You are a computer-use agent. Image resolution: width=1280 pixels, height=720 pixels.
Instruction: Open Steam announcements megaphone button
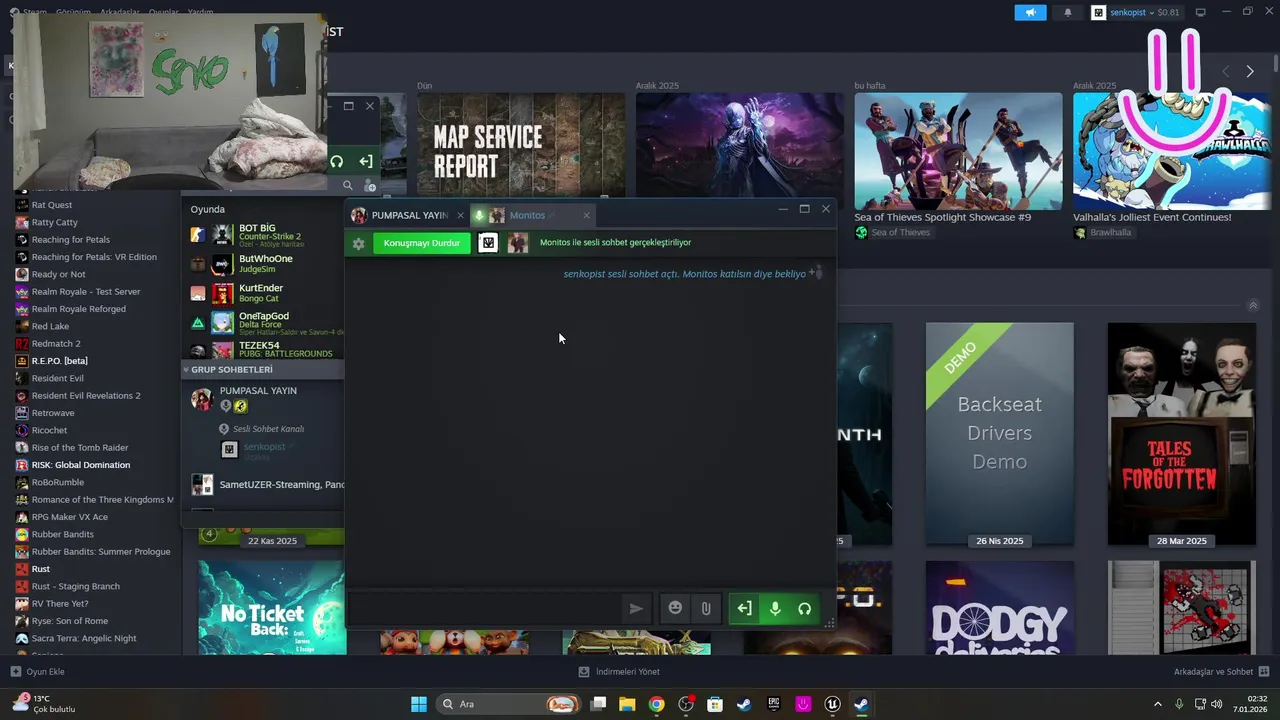click(x=1030, y=12)
